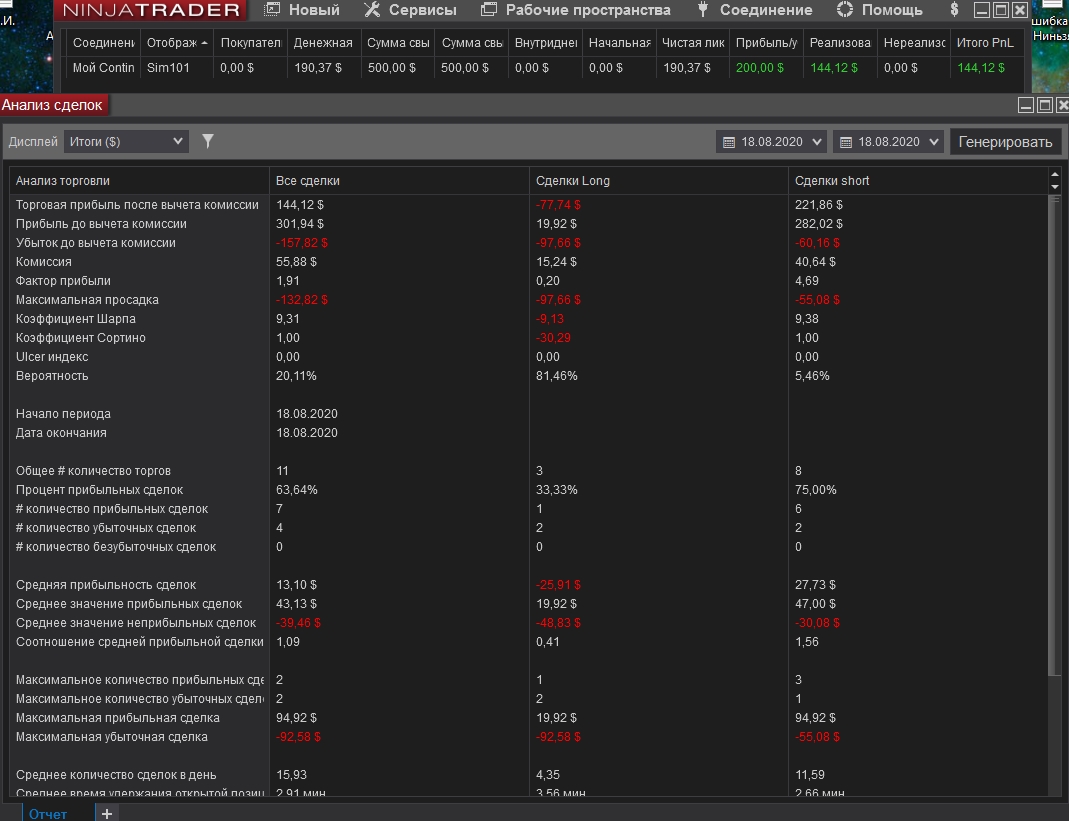The image size is (1069, 821).
Task: Expand the end date picker dropdown arrow
Action: (x=934, y=142)
